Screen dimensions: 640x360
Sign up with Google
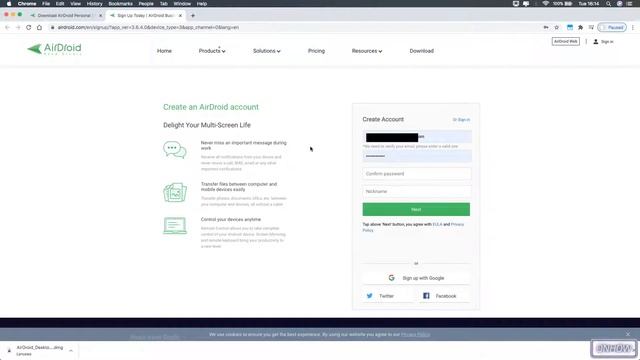[416, 278]
